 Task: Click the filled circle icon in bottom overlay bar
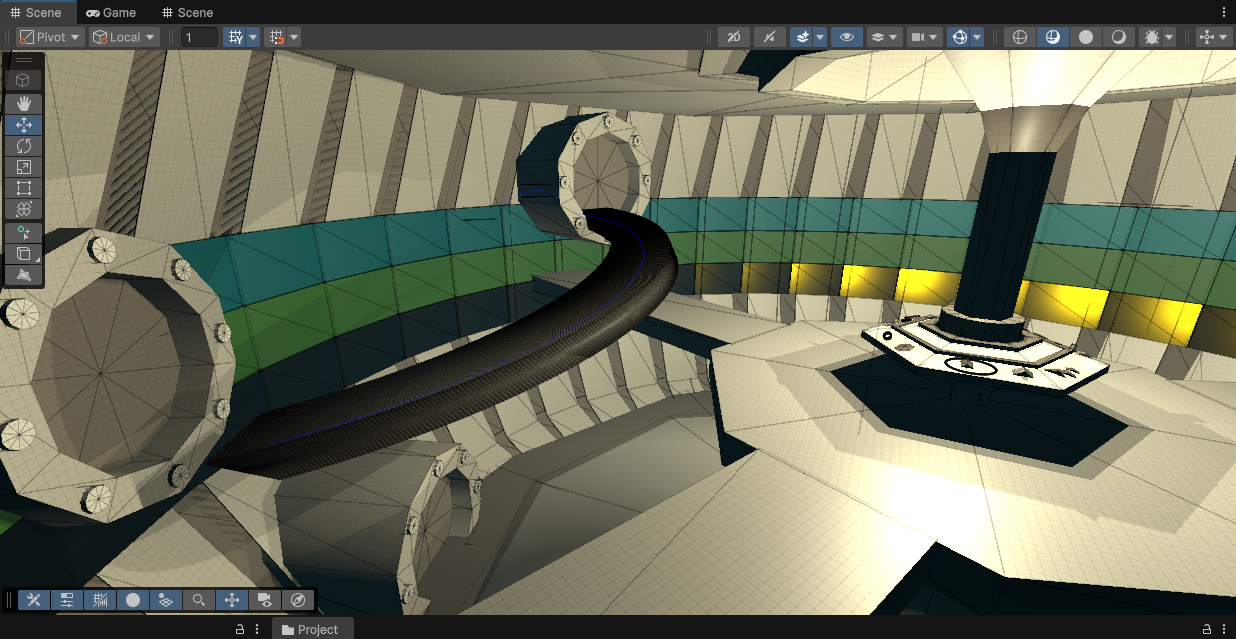pyautogui.click(x=133, y=600)
